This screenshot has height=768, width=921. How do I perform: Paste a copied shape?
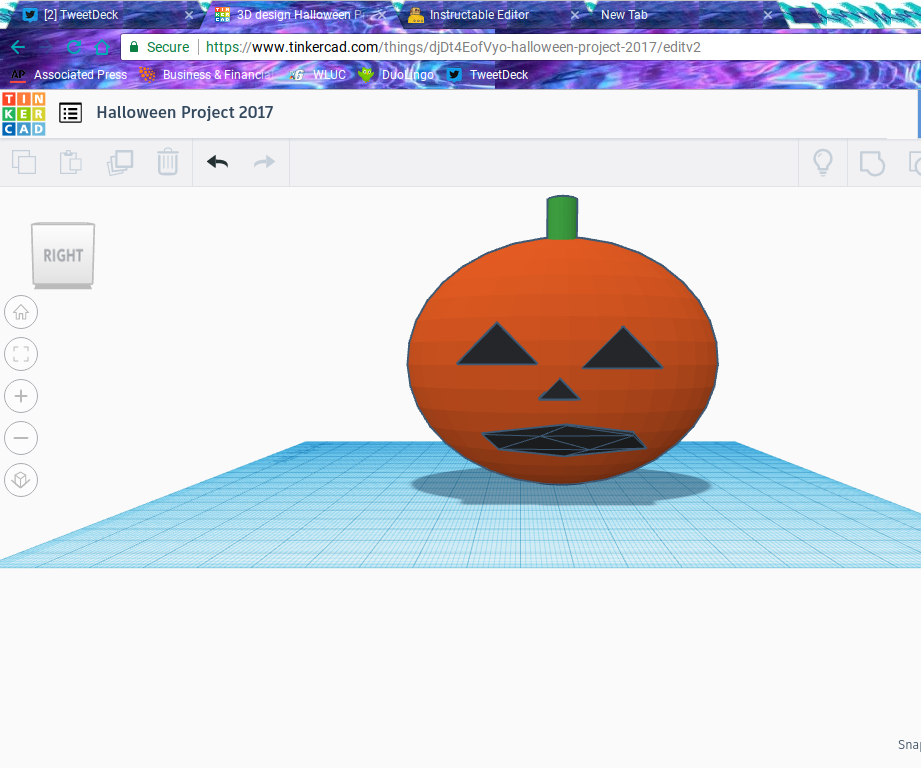(x=70, y=162)
